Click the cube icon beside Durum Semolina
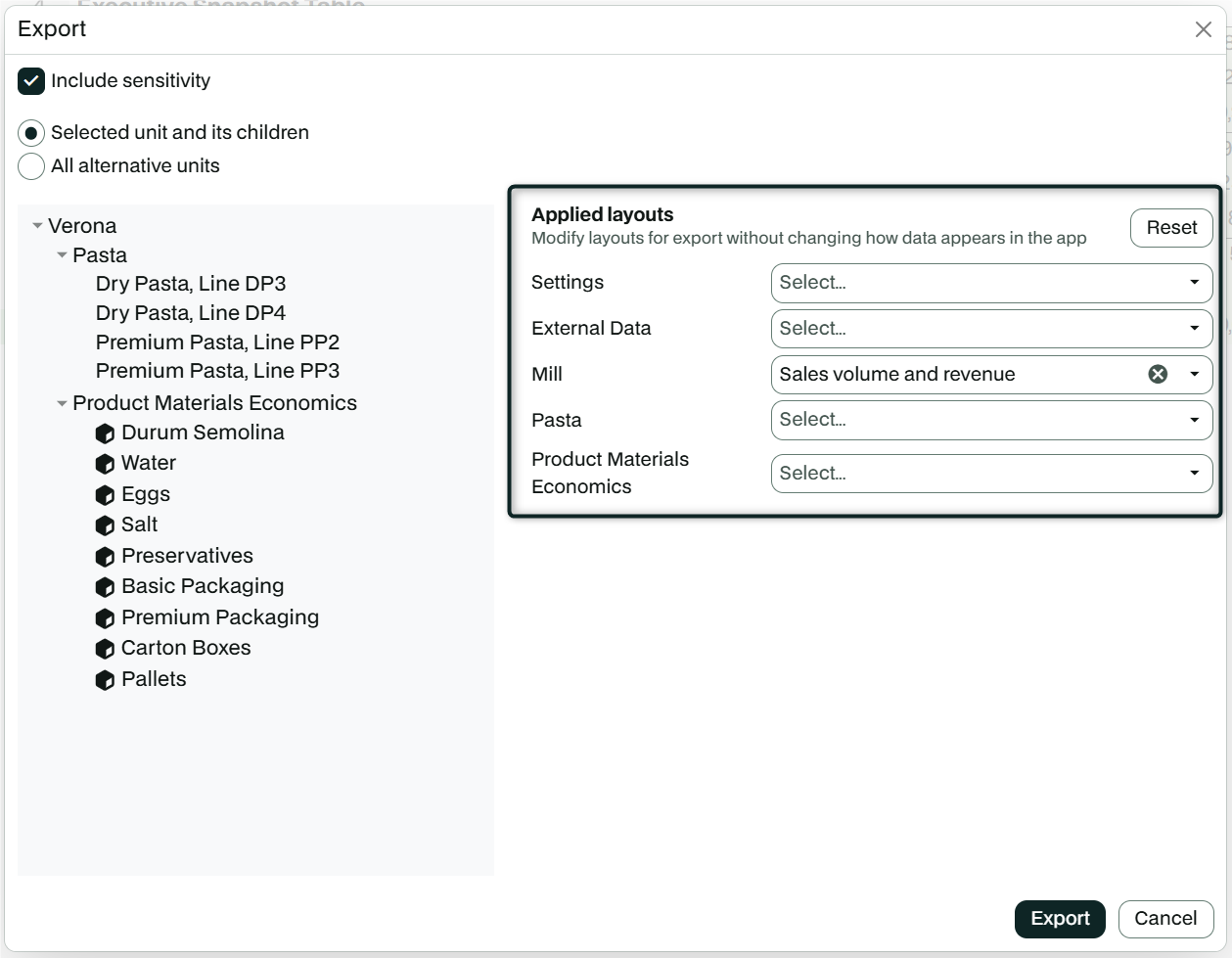The height and width of the screenshot is (958, 1232). tap(105, 433)
